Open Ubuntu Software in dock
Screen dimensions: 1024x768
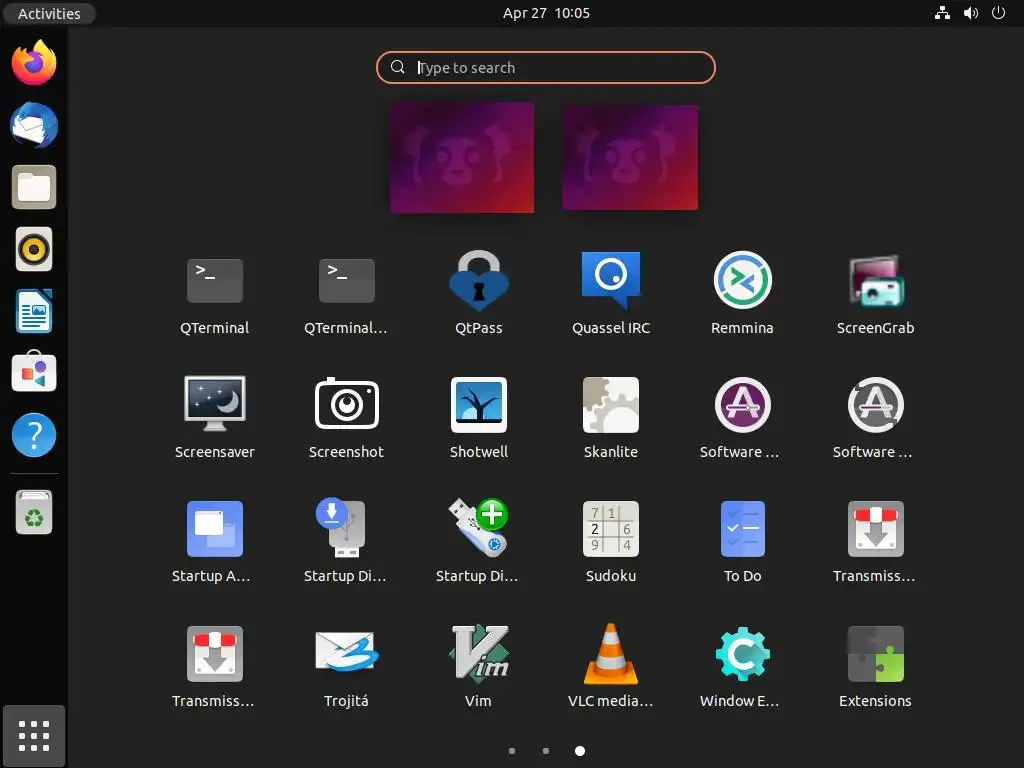pyautogui.click(x=34, y=372)
